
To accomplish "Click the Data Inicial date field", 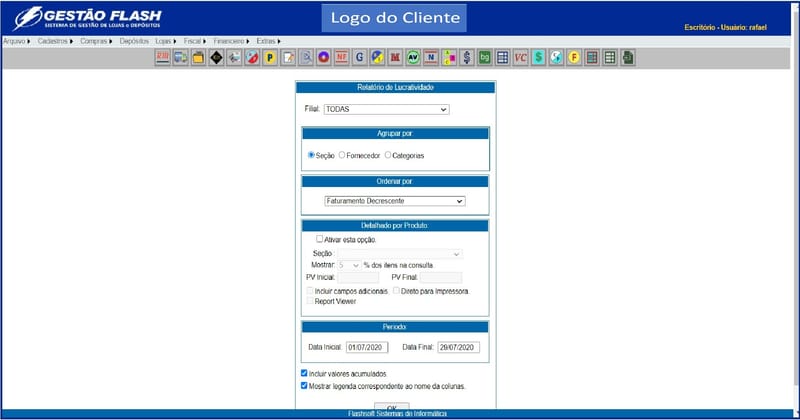I will click(367, 348).
